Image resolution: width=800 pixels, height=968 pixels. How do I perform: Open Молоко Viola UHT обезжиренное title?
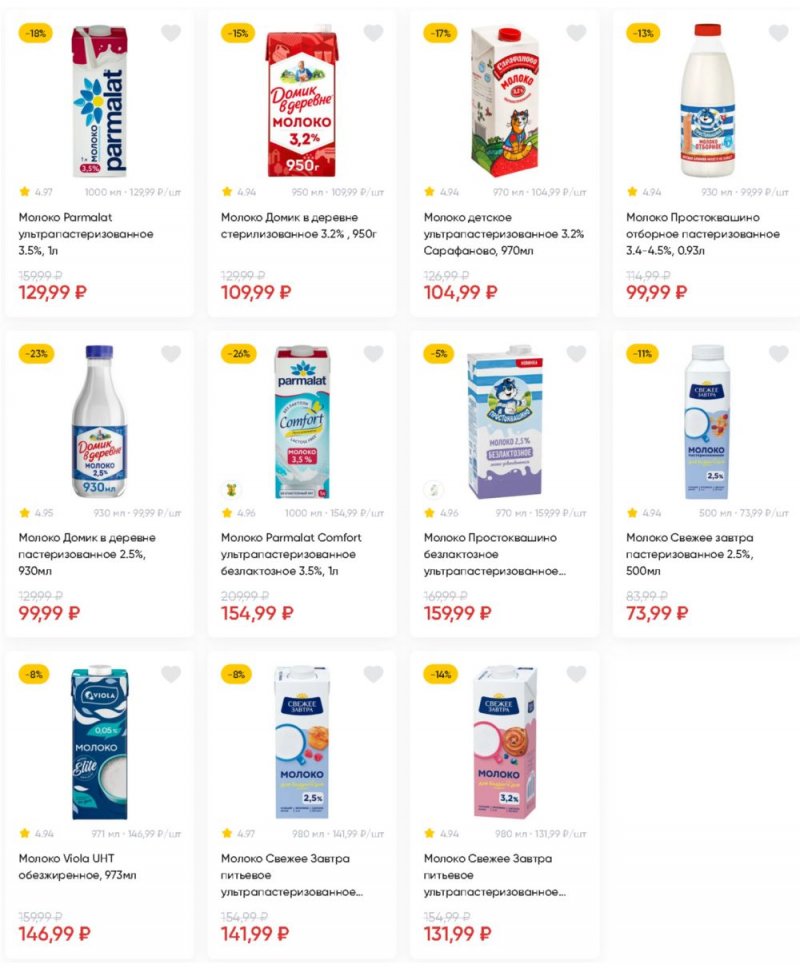(77, 866)
